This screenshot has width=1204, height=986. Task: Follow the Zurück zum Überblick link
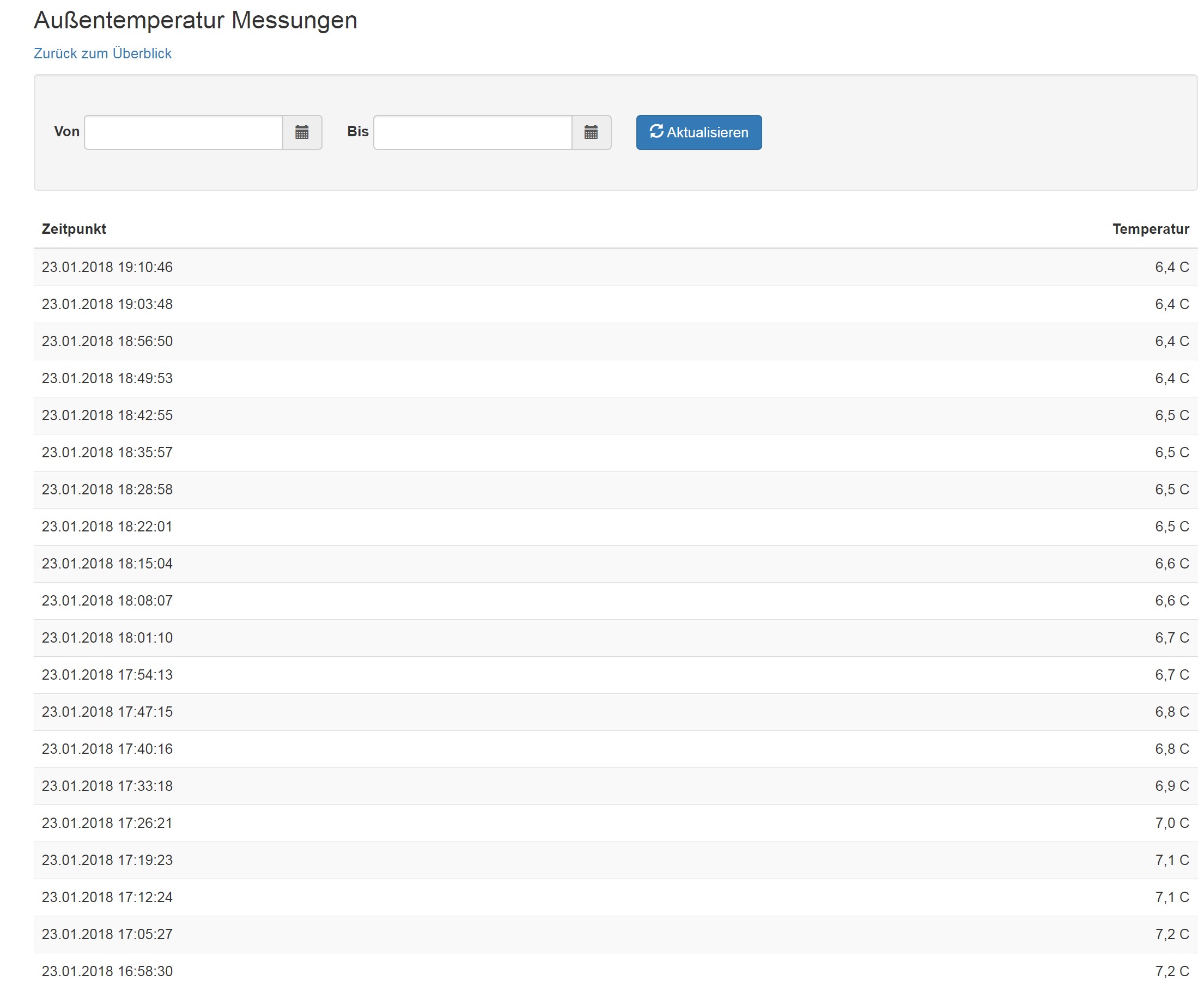[102, 53]
